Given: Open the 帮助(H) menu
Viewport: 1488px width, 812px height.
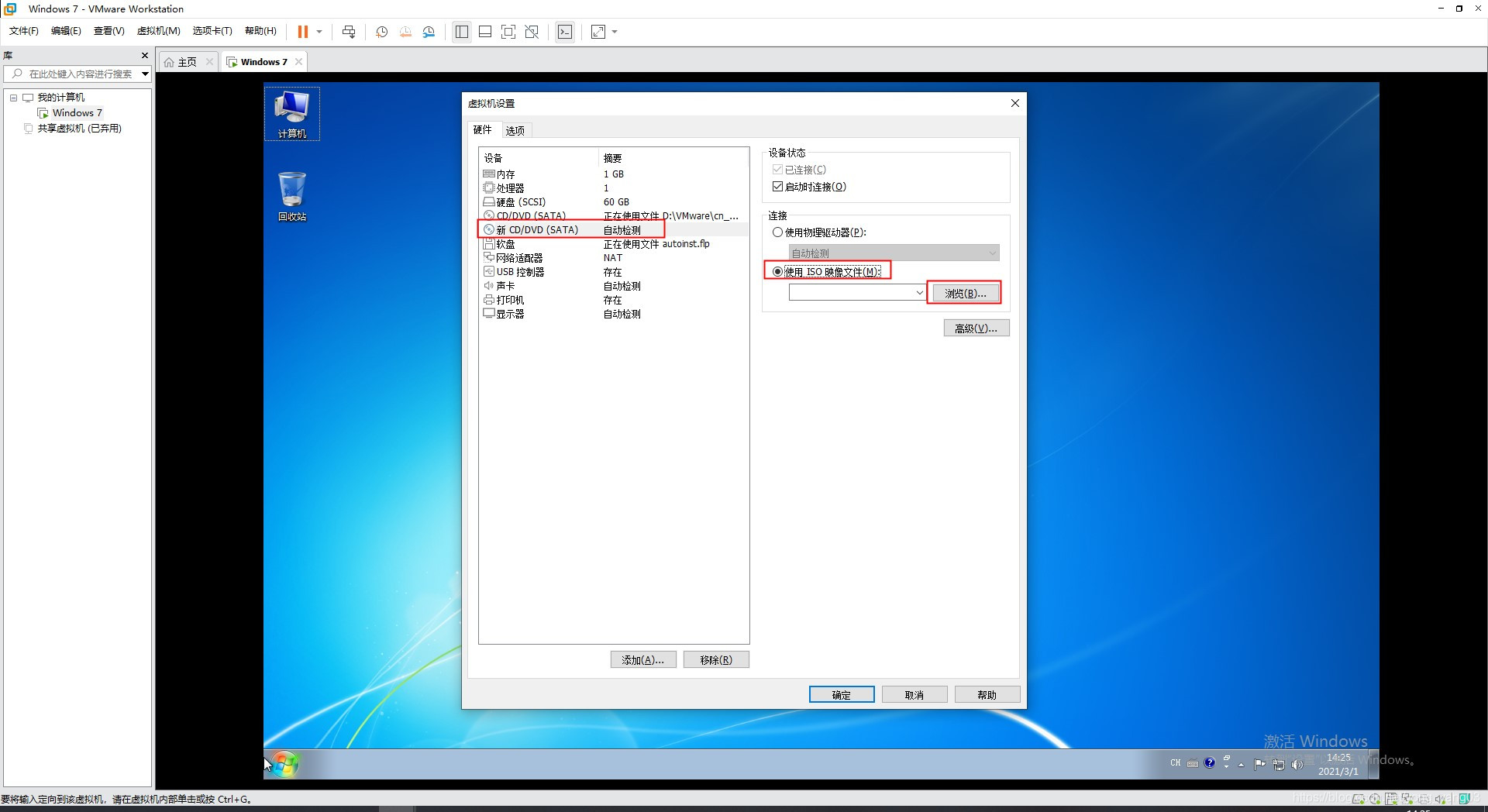Looking at the screenshot, I should pyautogui.click(x=260, y=31).
